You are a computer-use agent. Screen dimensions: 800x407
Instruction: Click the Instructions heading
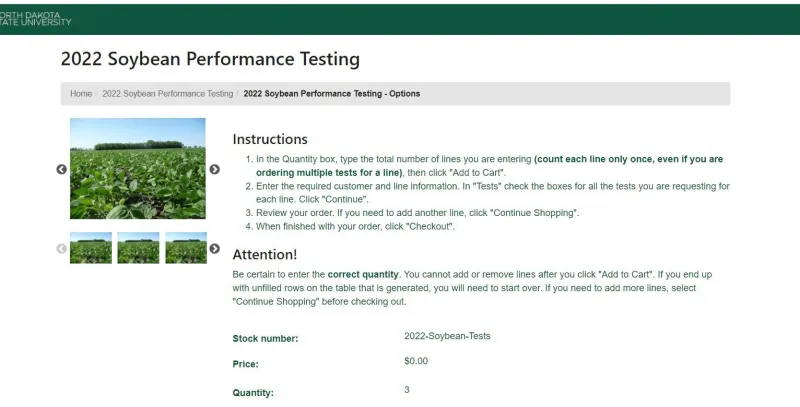[x=270, y=139]
